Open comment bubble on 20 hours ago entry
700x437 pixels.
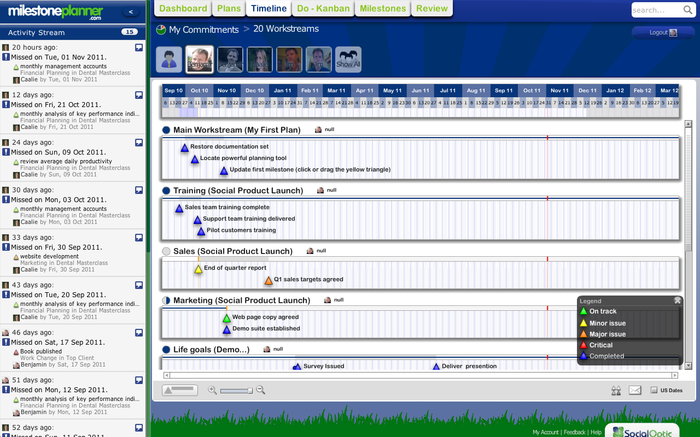(x=139, y=47)
